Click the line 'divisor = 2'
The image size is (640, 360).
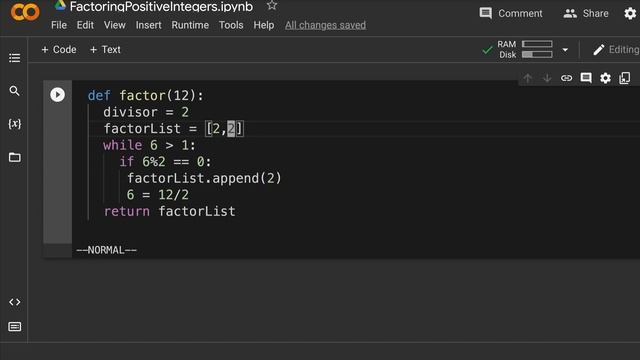coord(146,112)
